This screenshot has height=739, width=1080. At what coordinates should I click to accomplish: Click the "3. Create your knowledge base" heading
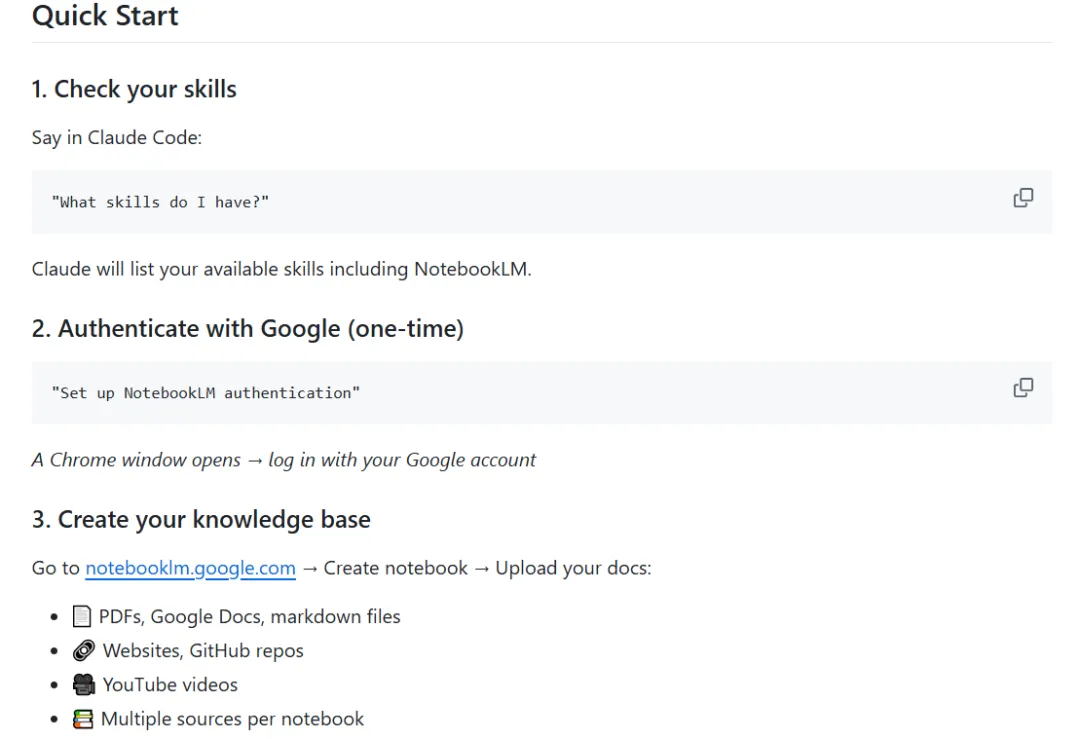coord(201,519)
